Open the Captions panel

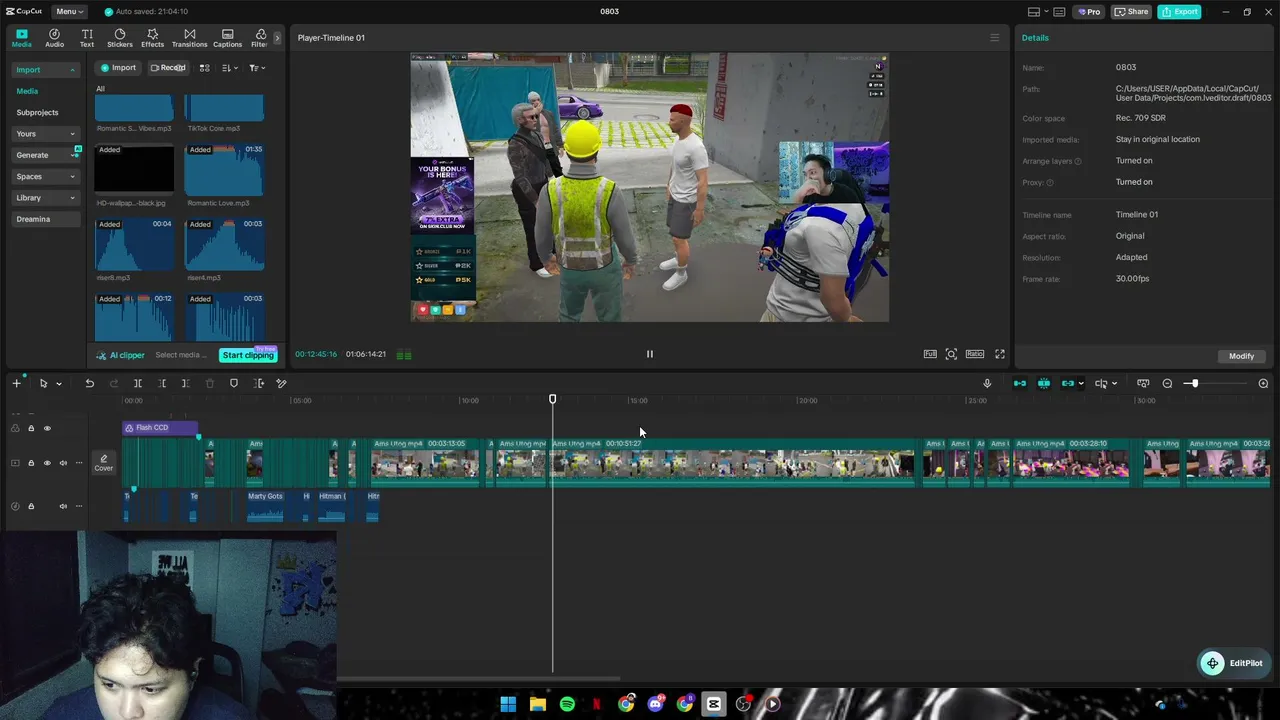tap(227, 38)
